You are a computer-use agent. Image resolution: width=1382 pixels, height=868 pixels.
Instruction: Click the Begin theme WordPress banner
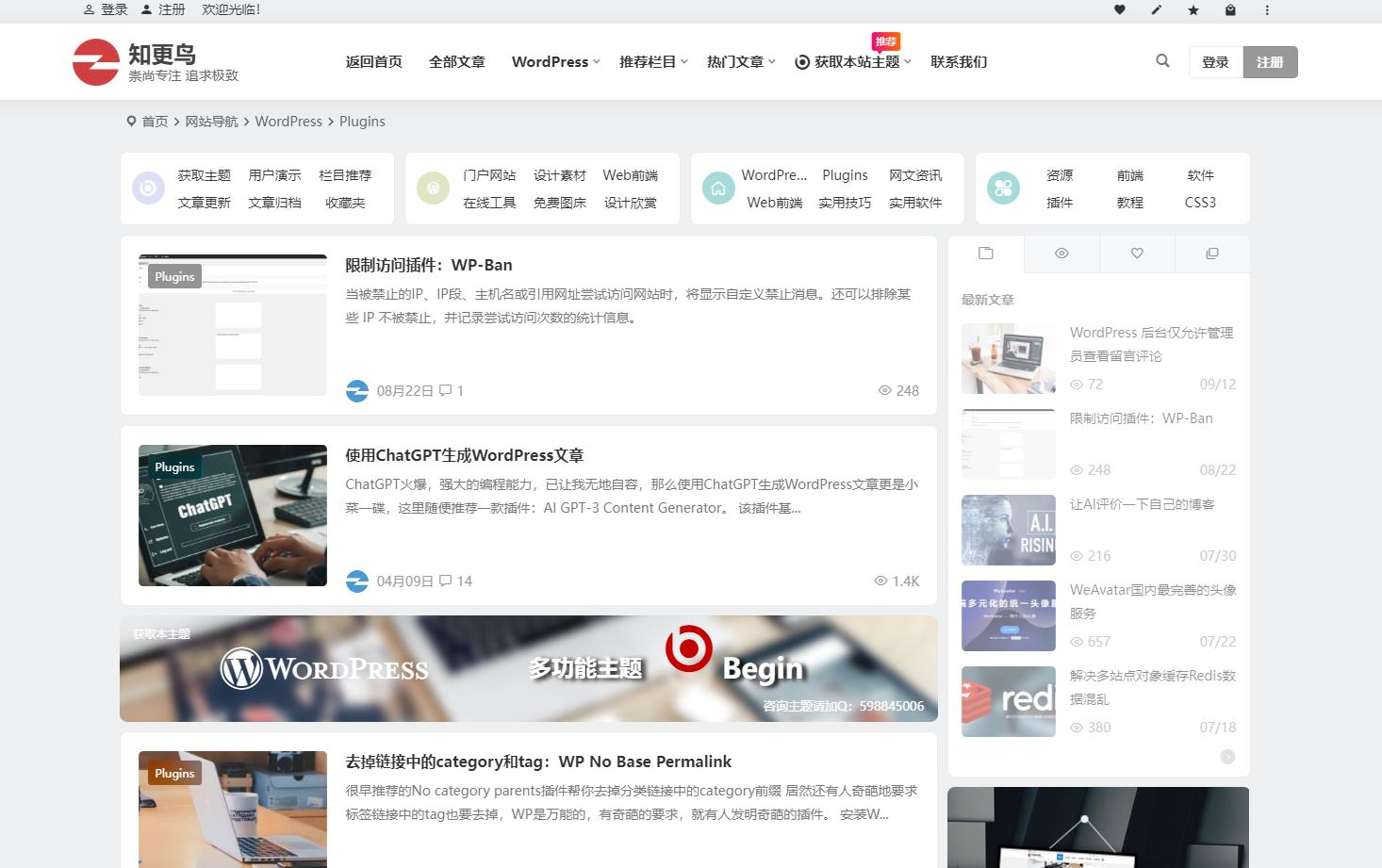tap(529, 669)
